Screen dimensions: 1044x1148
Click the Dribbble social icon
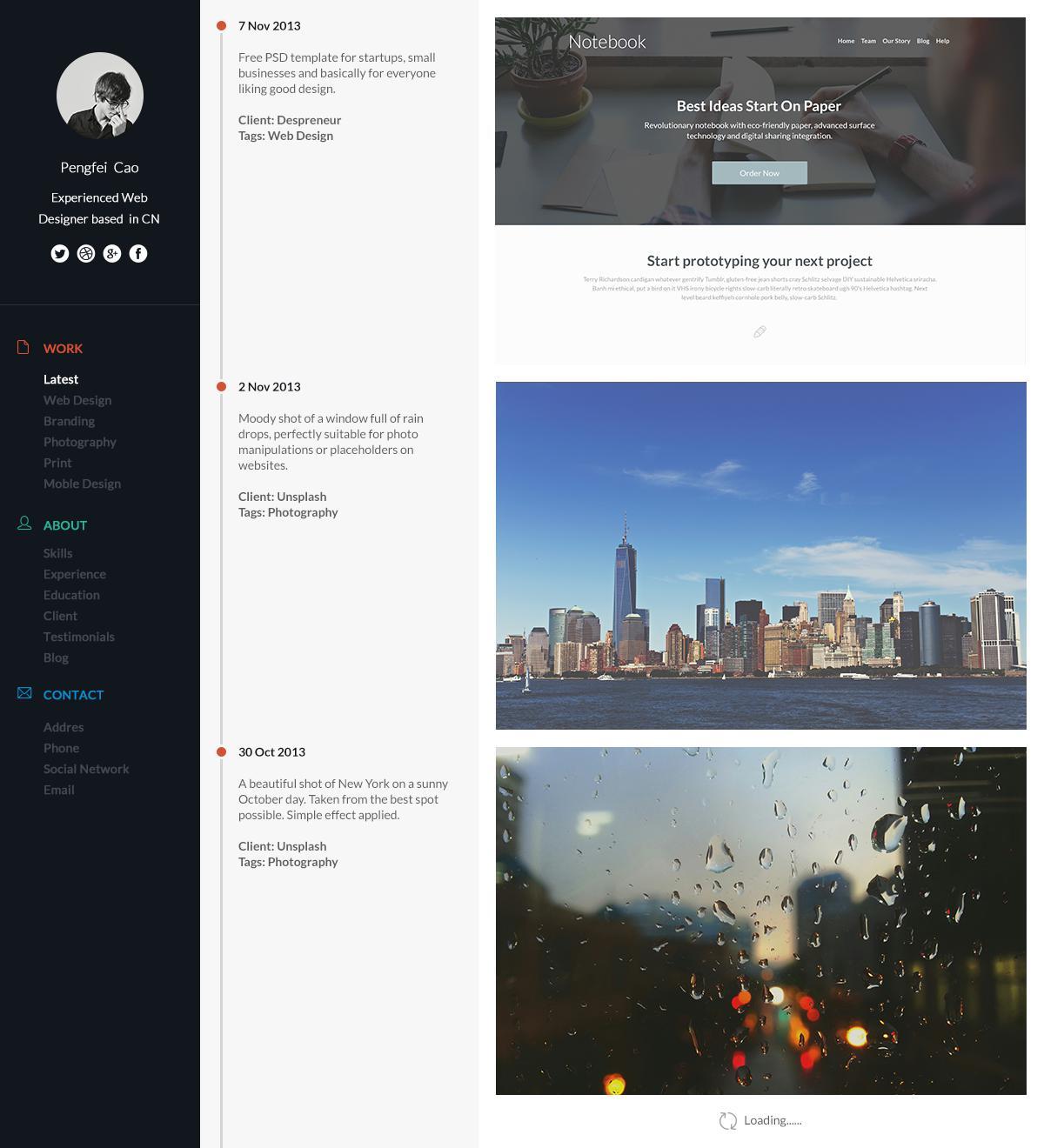86,253
